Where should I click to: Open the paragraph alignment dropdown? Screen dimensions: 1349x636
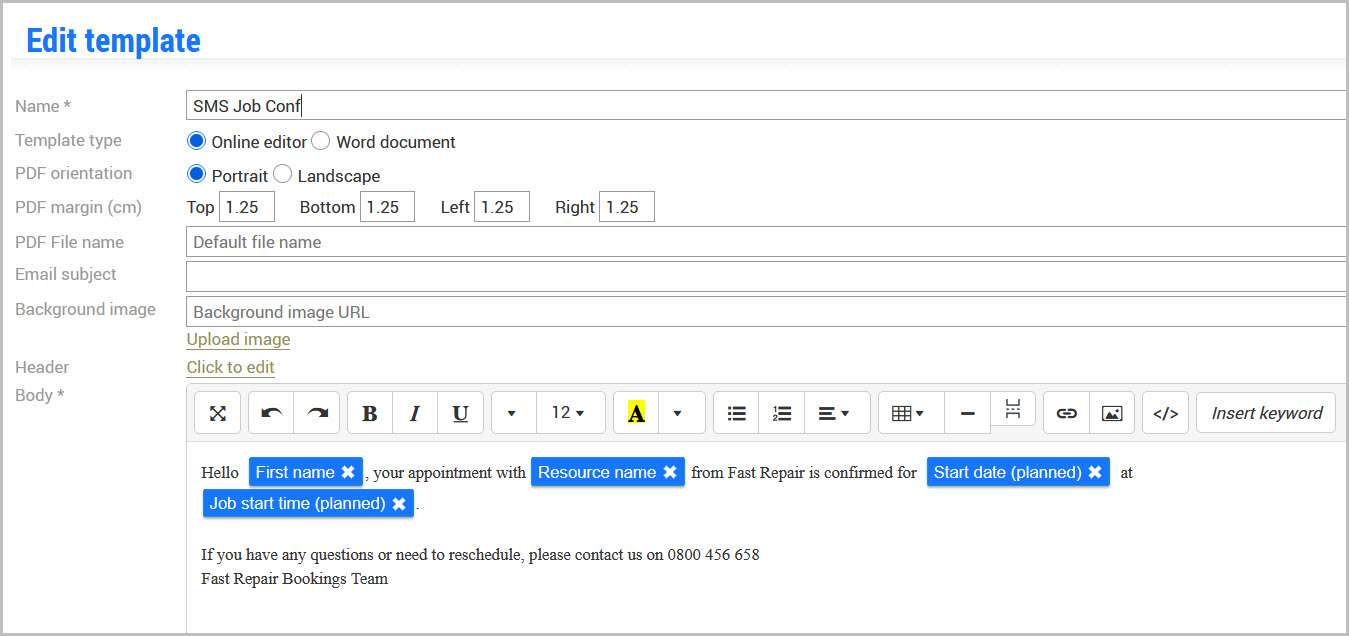pyautogui.click(x=837, y=413)
